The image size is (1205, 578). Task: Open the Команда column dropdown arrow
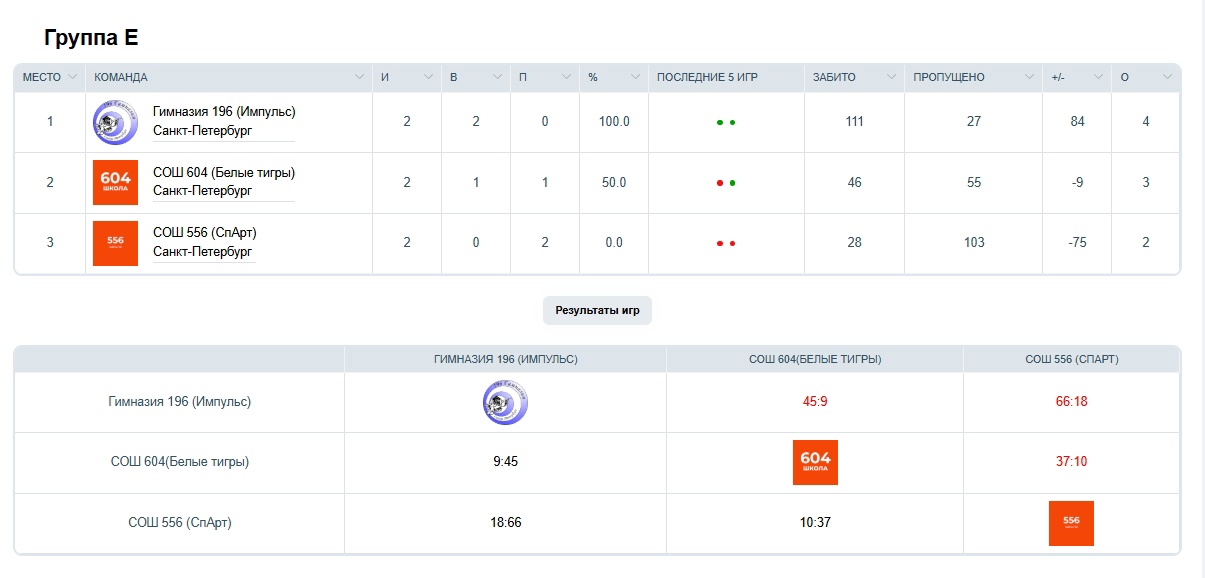pyautogui.click(x=360, y=77)
